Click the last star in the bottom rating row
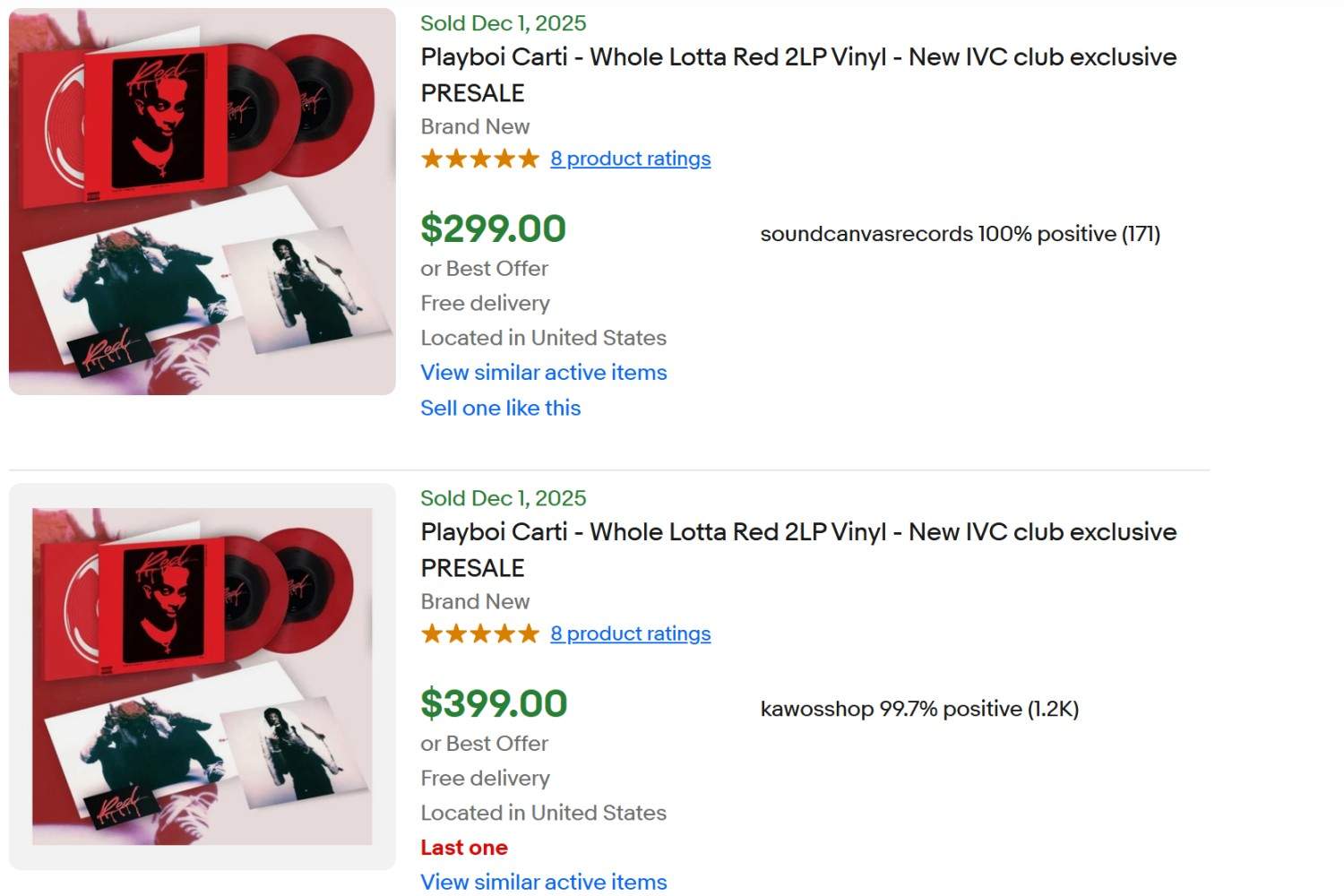The image size is (1344, 896). point(530,633)
